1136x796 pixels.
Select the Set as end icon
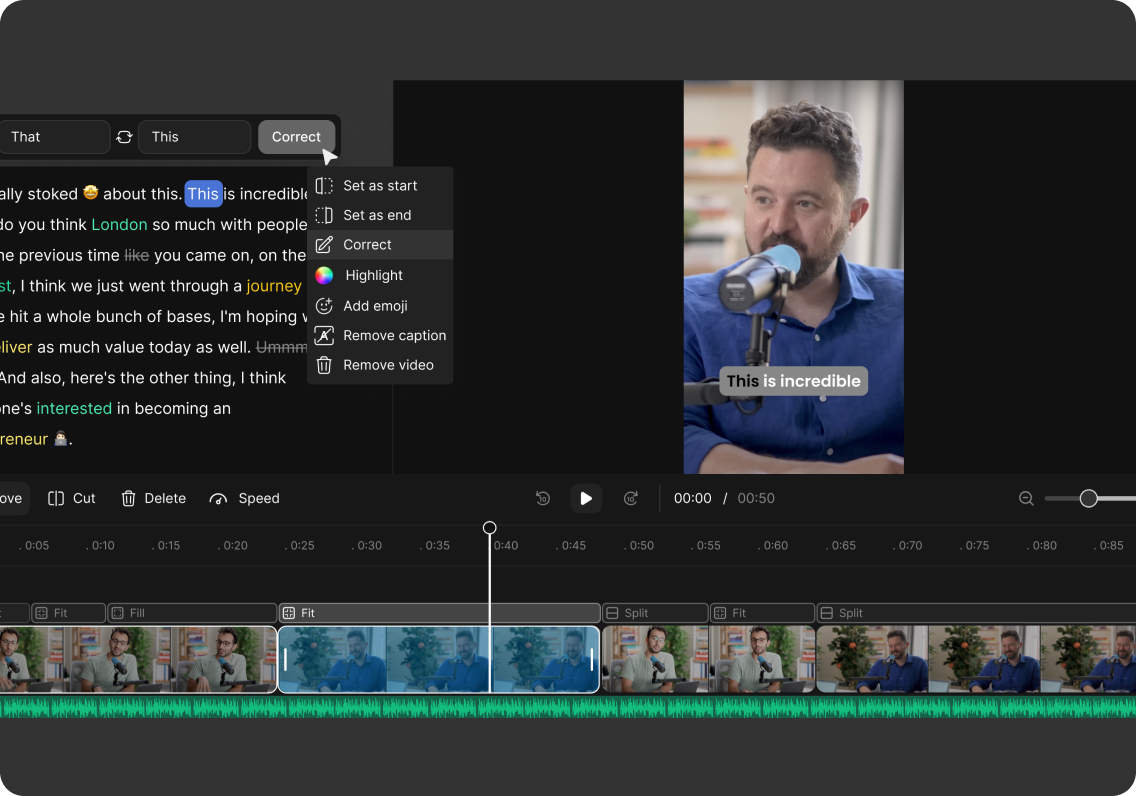coord(323,215)
